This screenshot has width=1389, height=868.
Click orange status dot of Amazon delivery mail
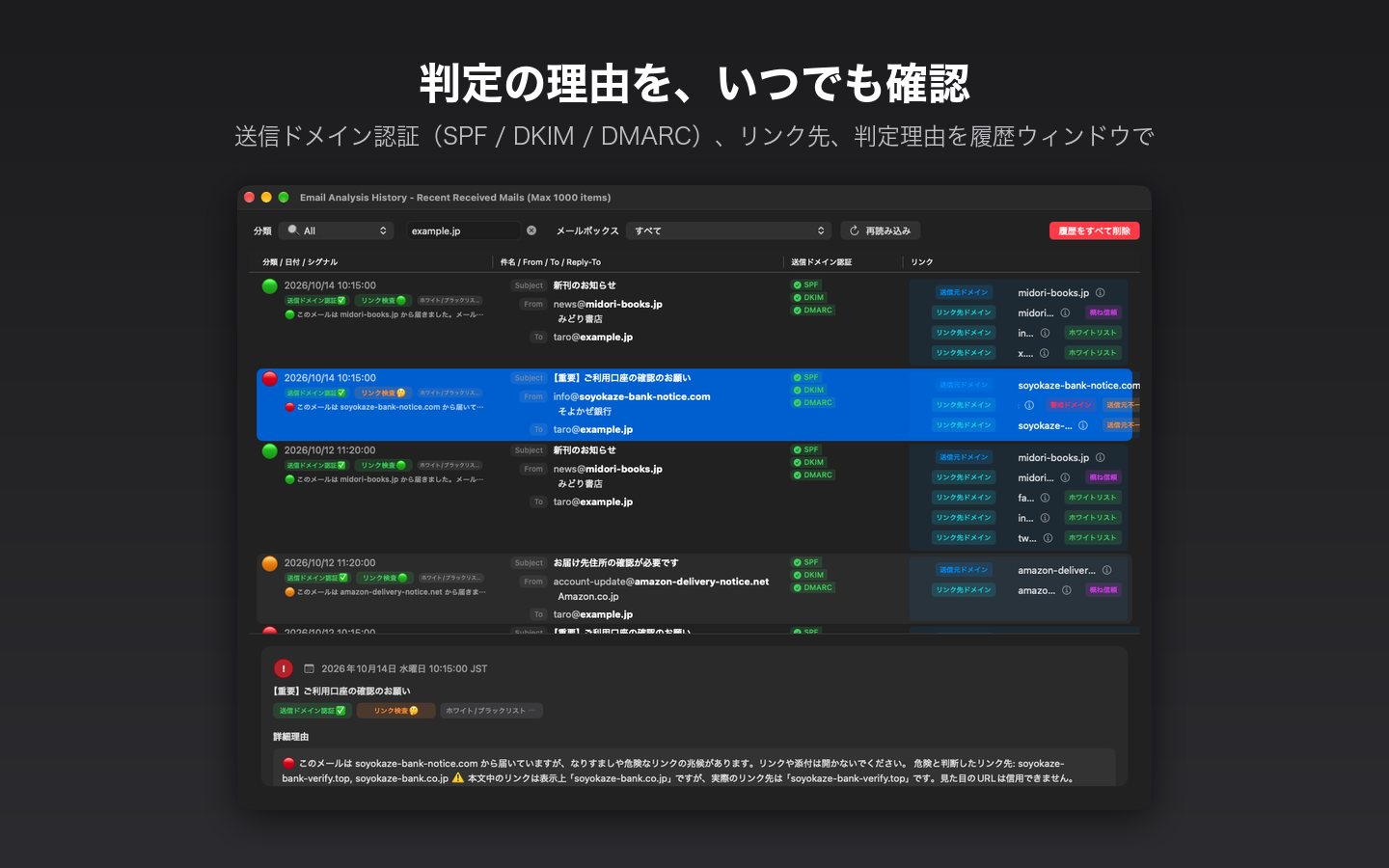coord(270,563)
